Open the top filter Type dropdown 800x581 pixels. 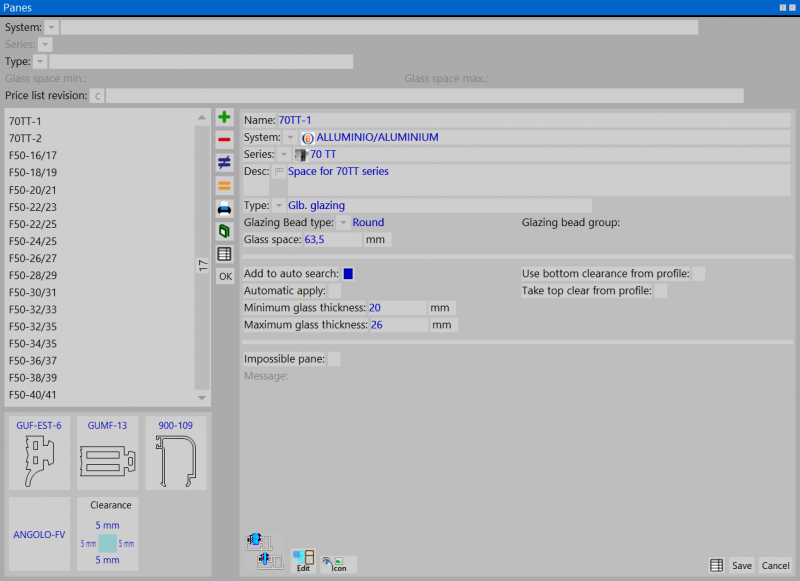pos(40,62)
